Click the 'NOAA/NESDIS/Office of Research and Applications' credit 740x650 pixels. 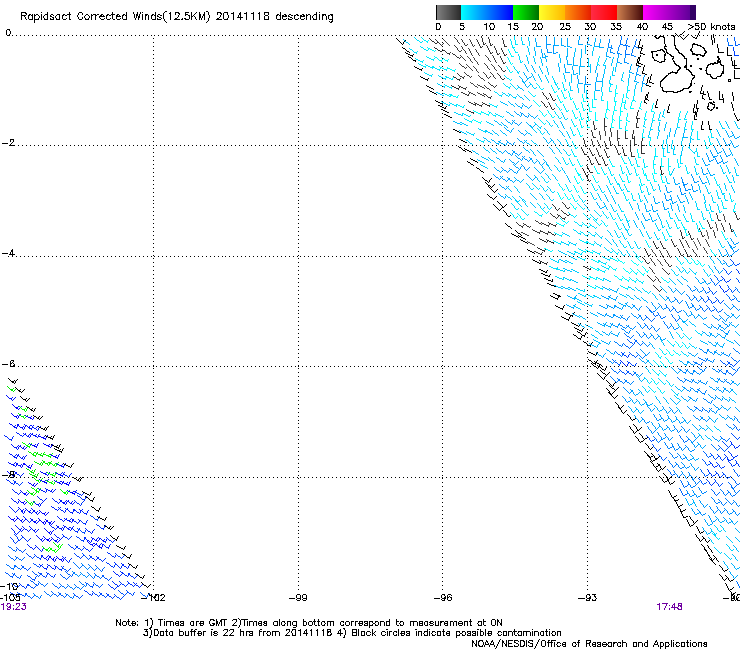click(589, 644)
